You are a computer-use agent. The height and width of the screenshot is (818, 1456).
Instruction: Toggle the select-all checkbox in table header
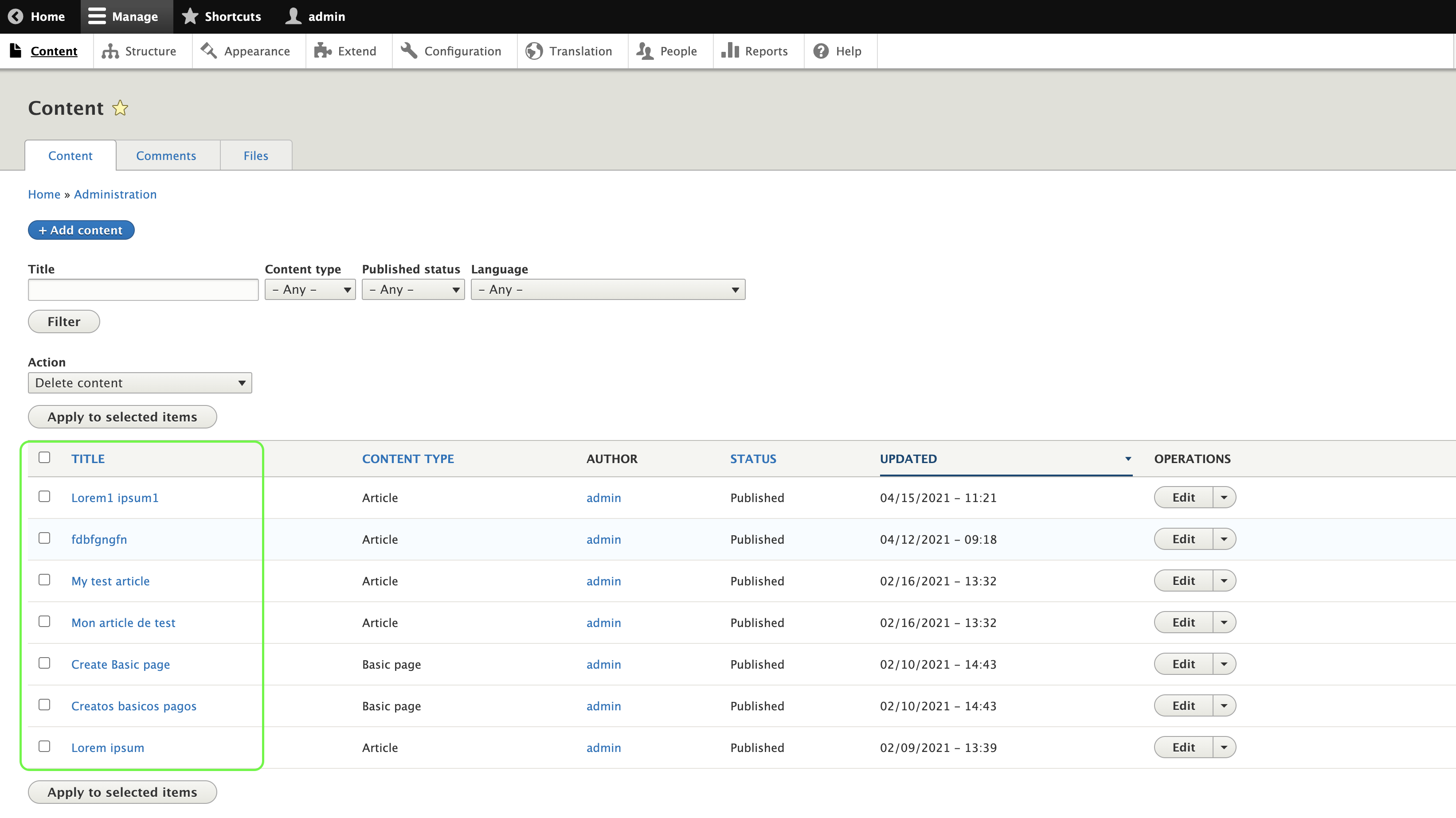[x=44, y=458]
